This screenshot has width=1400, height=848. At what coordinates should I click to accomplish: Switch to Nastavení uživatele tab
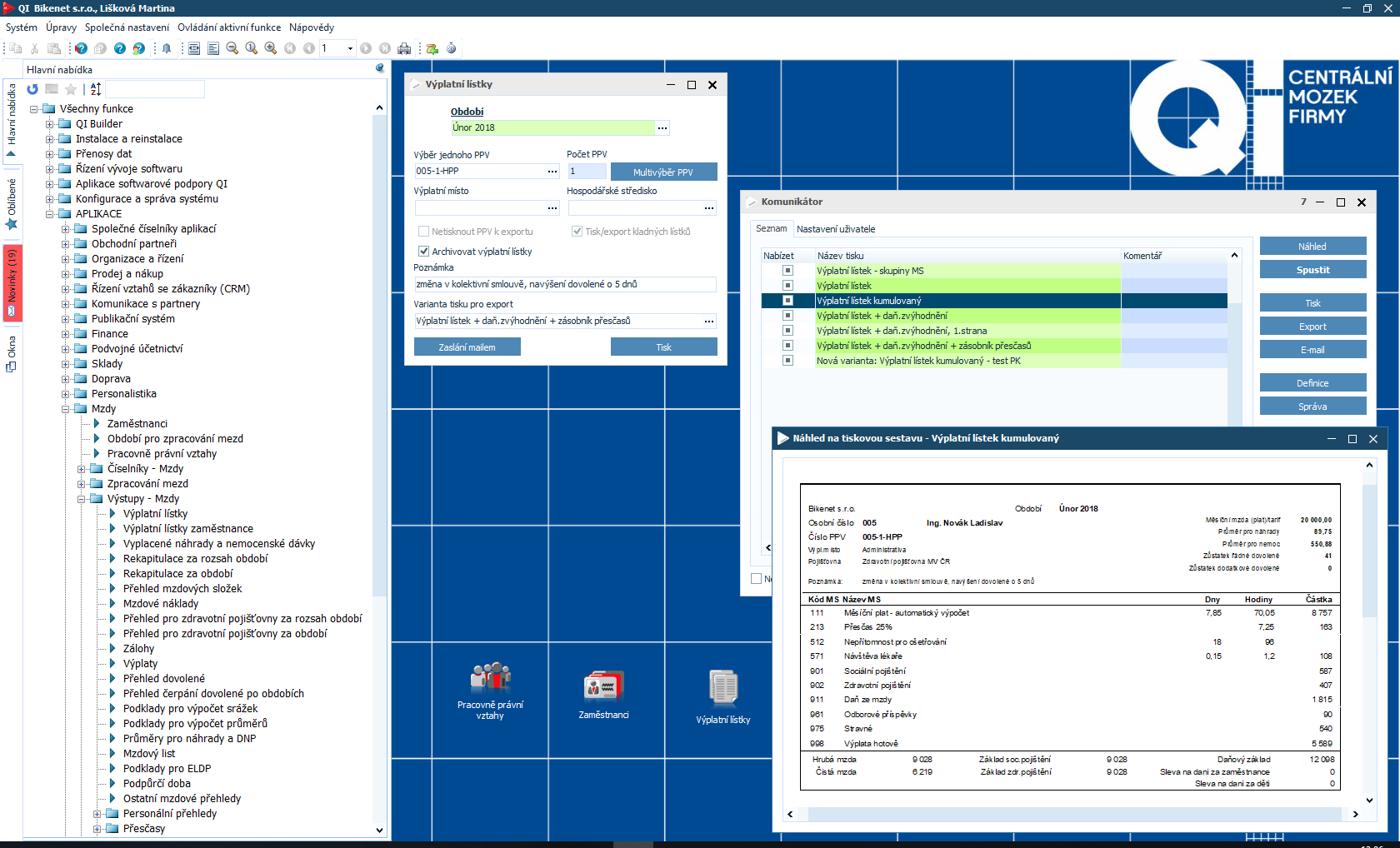[836, 229]
